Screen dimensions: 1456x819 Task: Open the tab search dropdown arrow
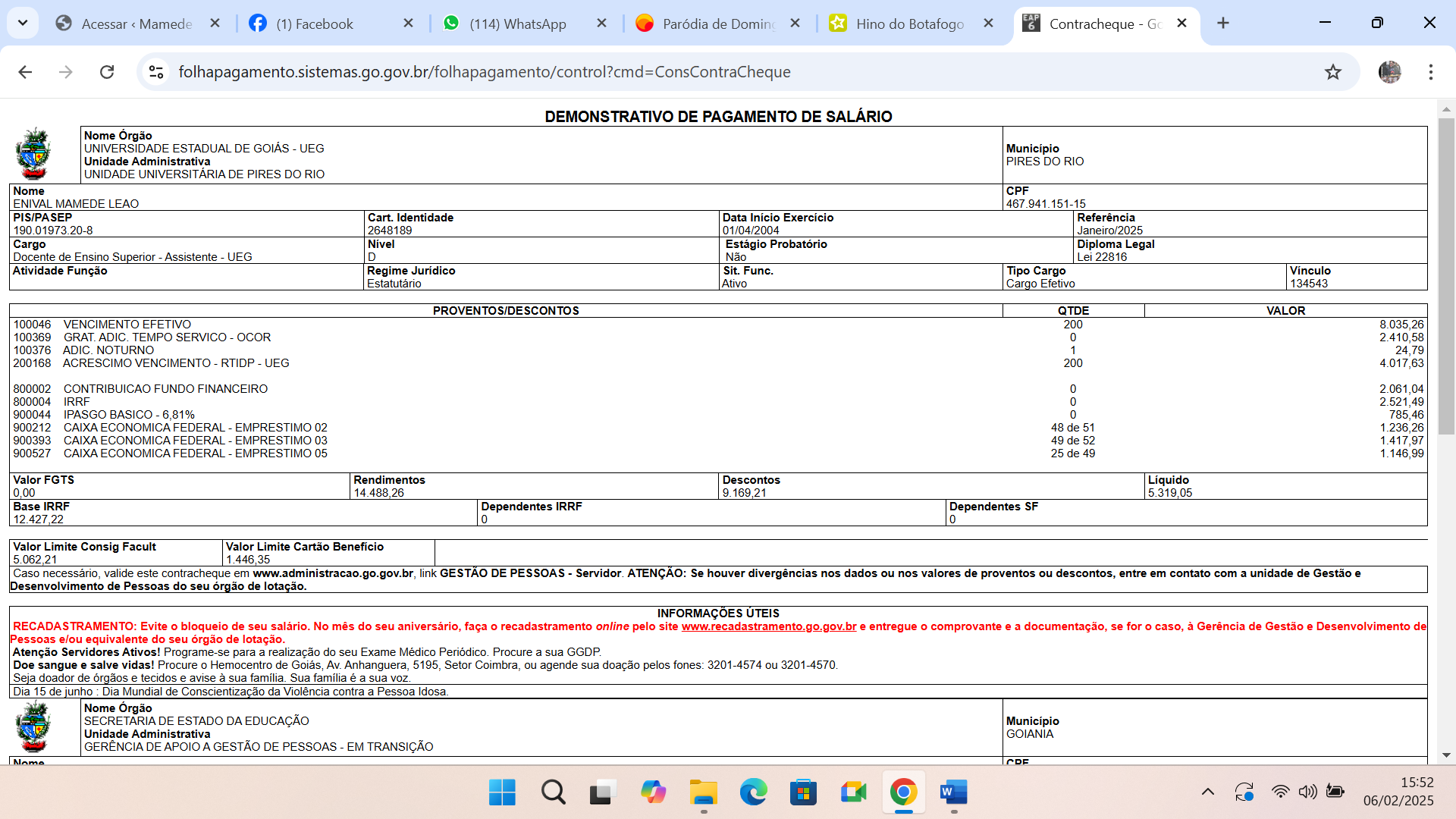(23, 23)
